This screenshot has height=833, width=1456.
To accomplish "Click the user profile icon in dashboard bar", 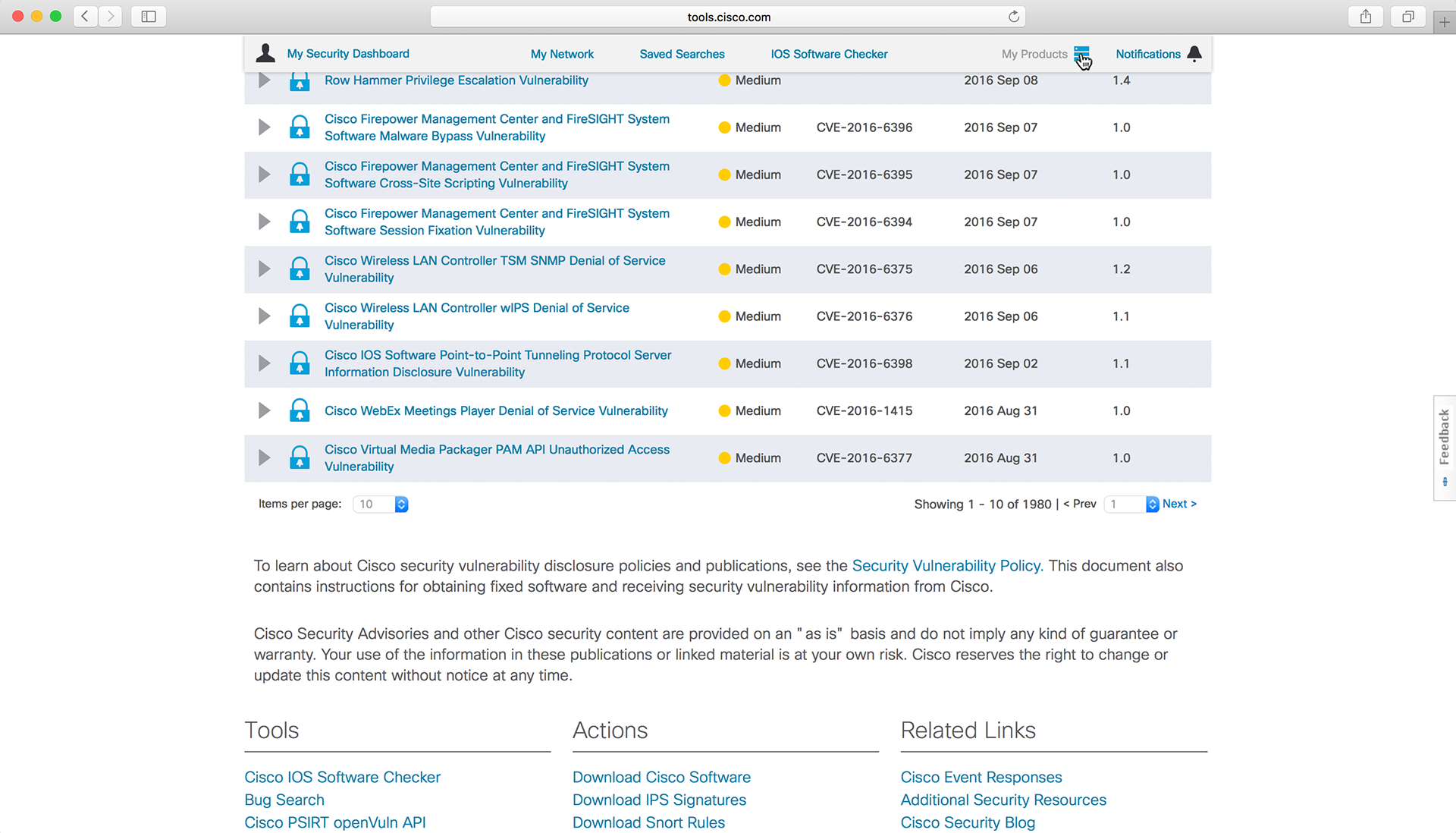I will coord(265,53).
